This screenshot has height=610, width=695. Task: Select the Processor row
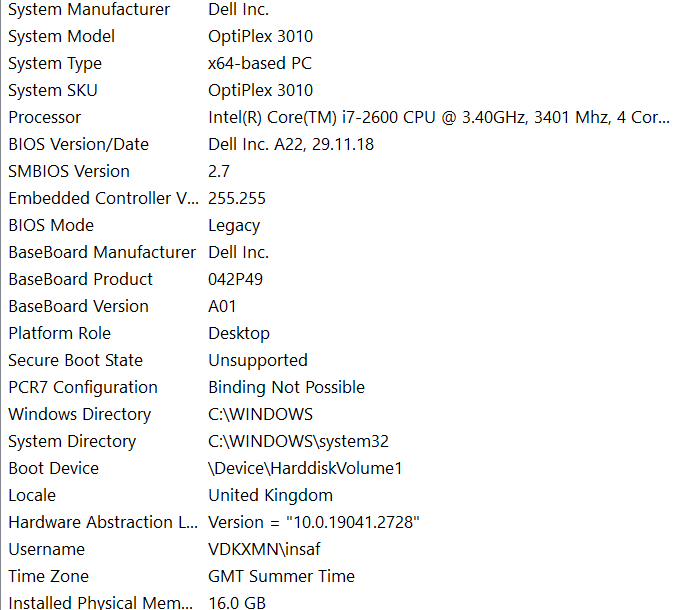tap(45, 117)
